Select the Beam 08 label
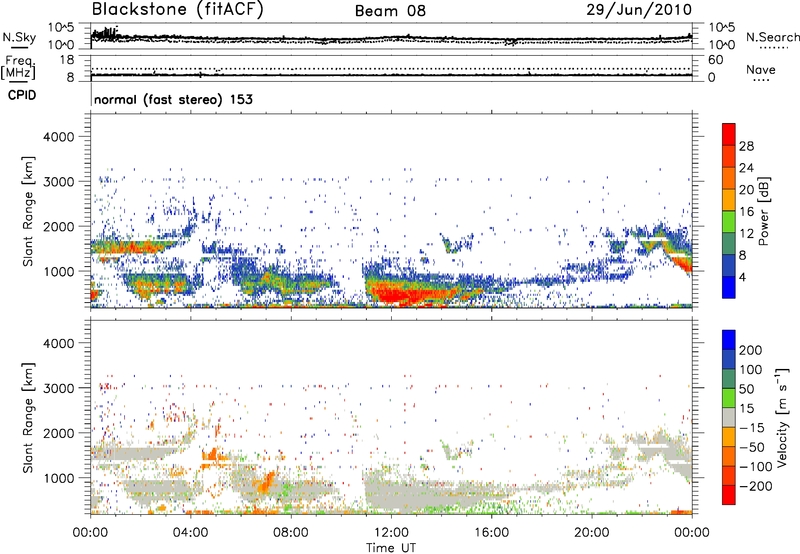 (x=390, y=11)
